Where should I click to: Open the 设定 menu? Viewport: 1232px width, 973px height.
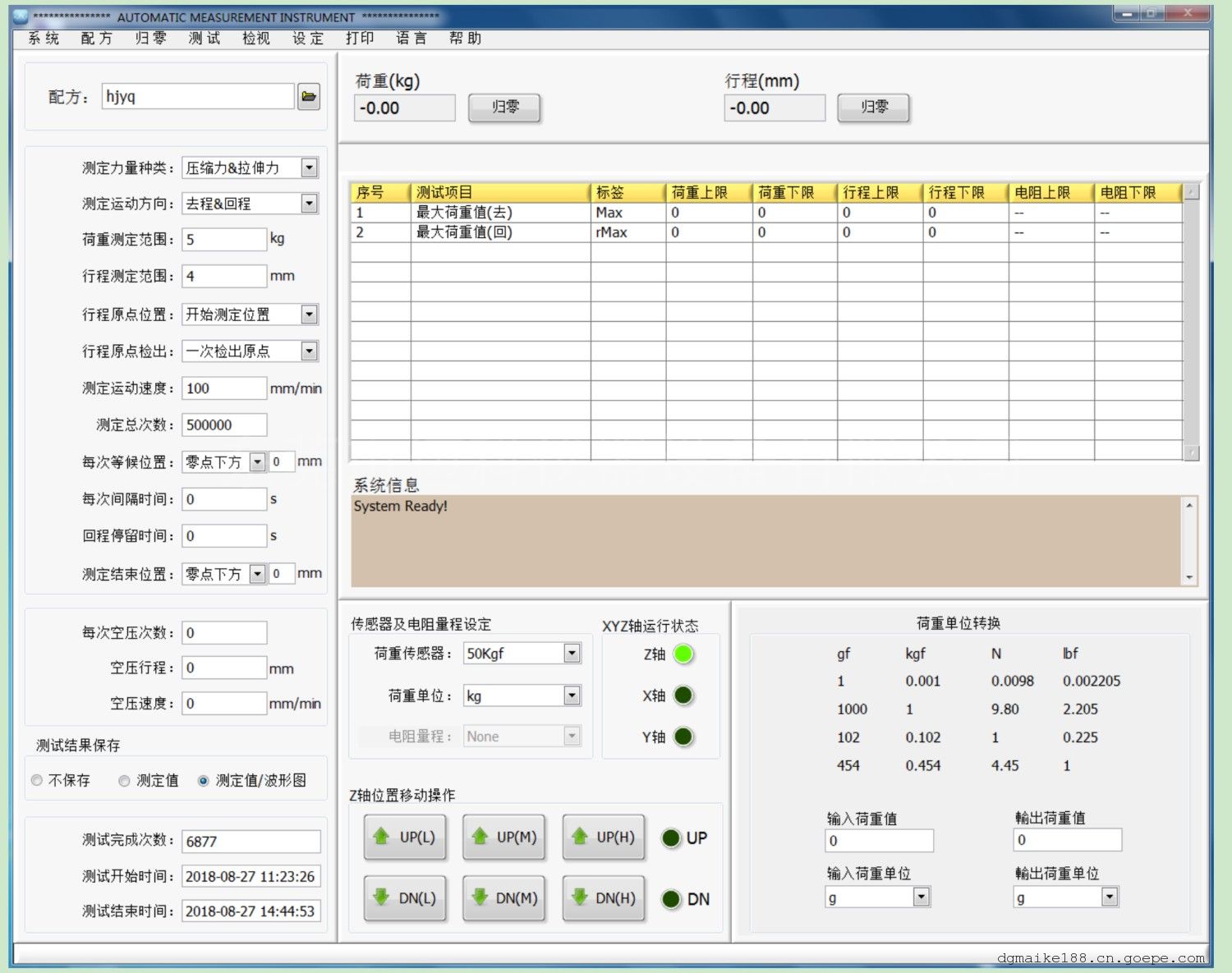307,39
